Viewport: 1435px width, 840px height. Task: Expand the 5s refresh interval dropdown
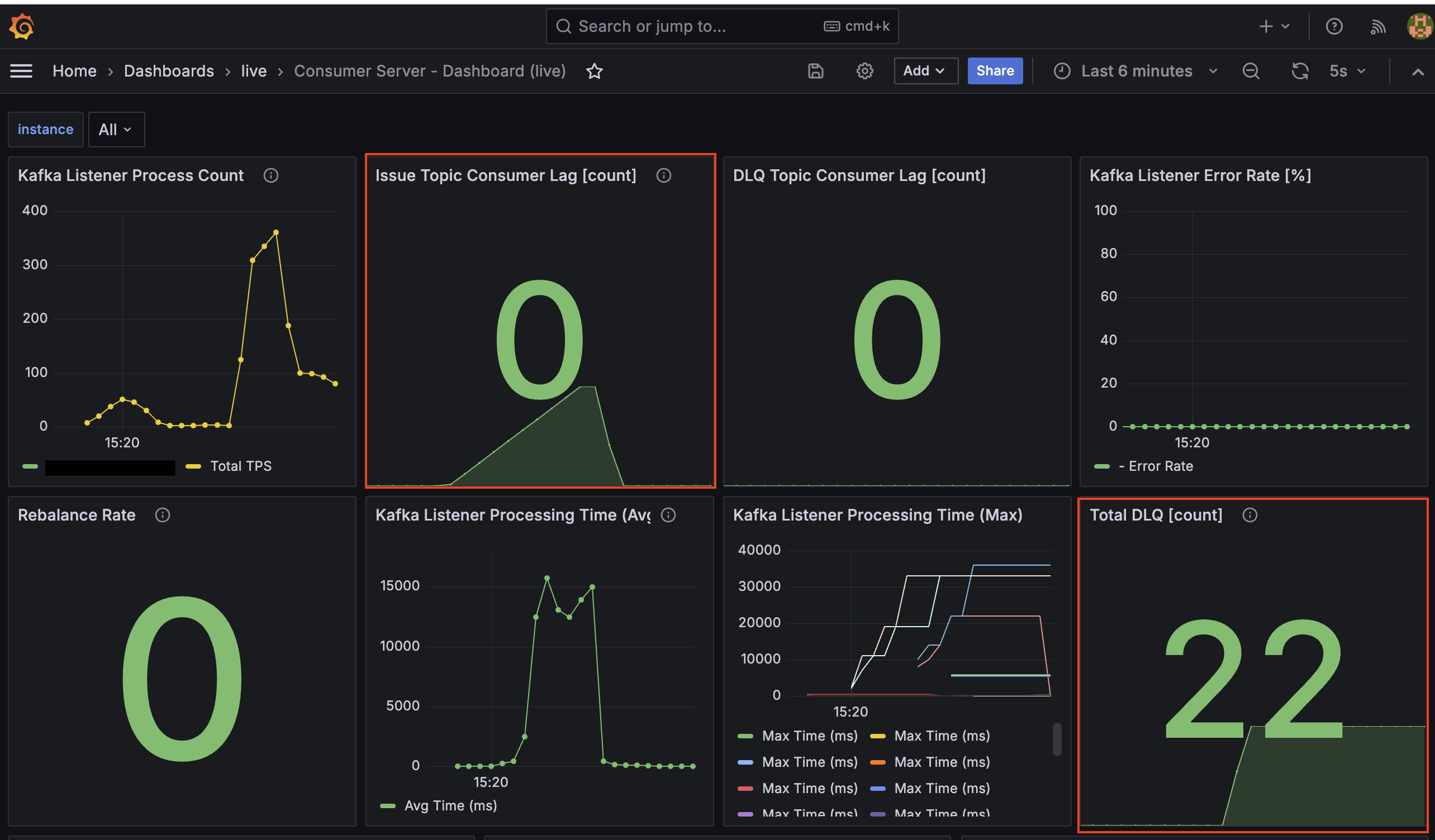[x=1347, y=71]
